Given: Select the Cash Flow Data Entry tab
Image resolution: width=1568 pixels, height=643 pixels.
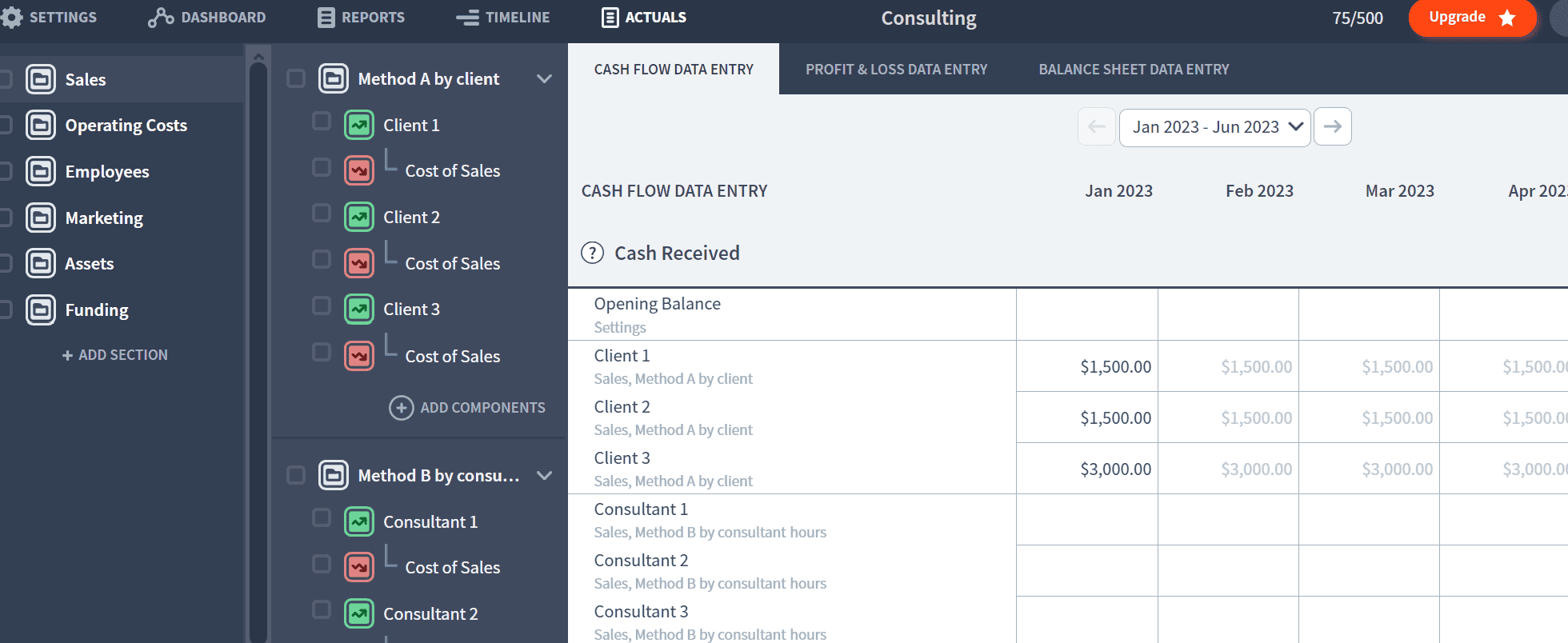Looking at the screenshot, I should pos(674,70).
